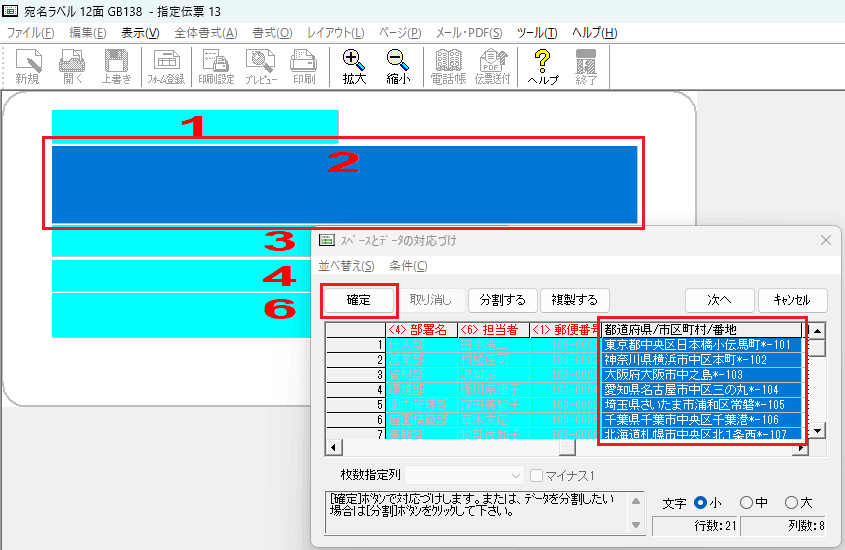
Task: Open the ヘルプ(H) menu in menu bar
Action: [x=594, y=33]
